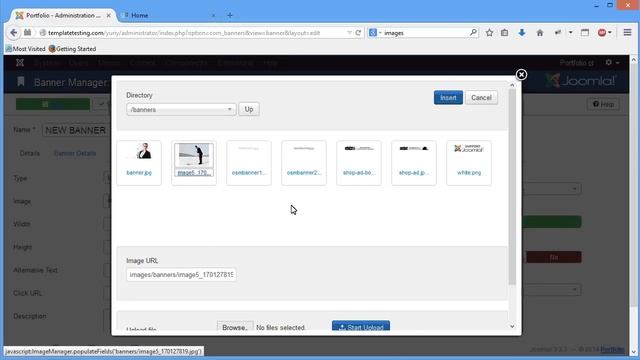
Task: Open search engine selector dropdown
Action: coord(375,33)
